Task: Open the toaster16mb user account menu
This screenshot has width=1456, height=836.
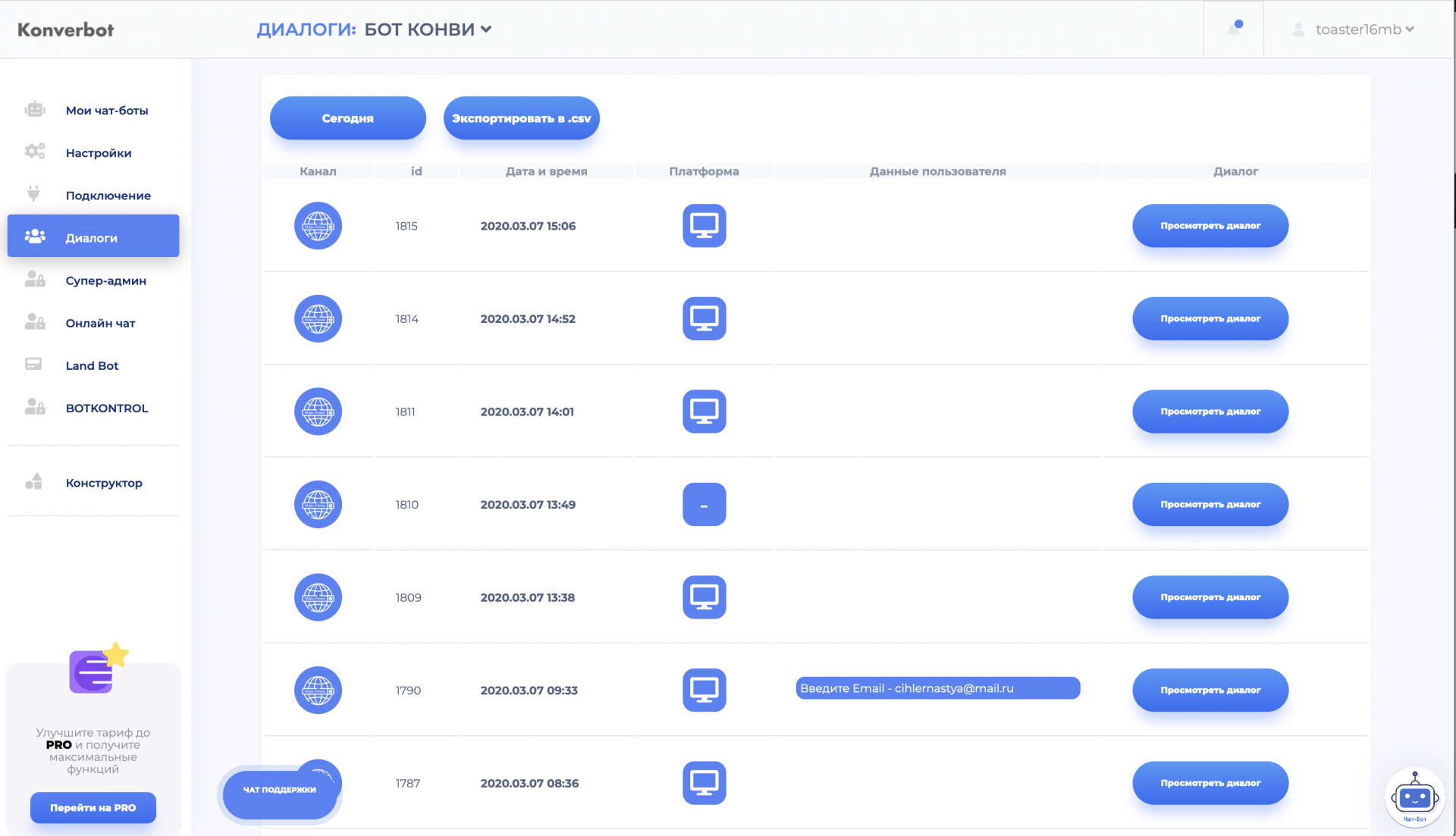Action: tap(1357, 30)
